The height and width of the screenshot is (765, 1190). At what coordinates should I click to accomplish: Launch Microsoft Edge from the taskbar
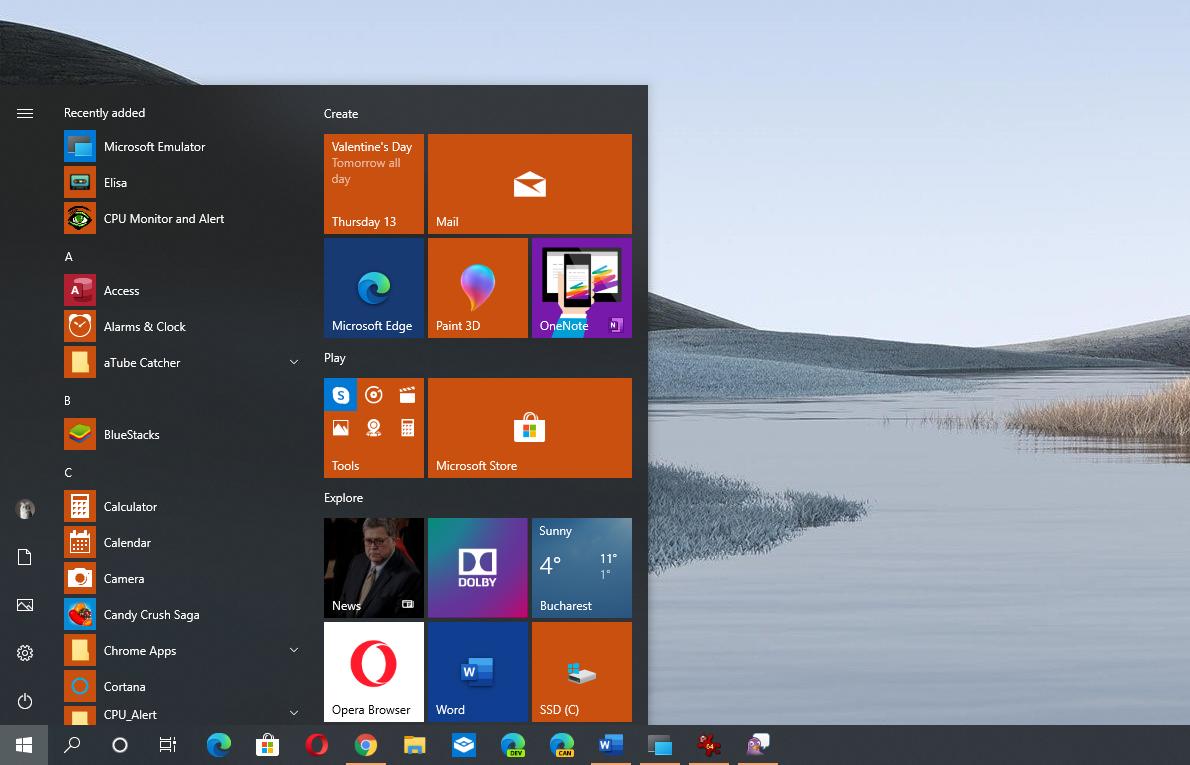pyautogui.click(x=219, y=745)
